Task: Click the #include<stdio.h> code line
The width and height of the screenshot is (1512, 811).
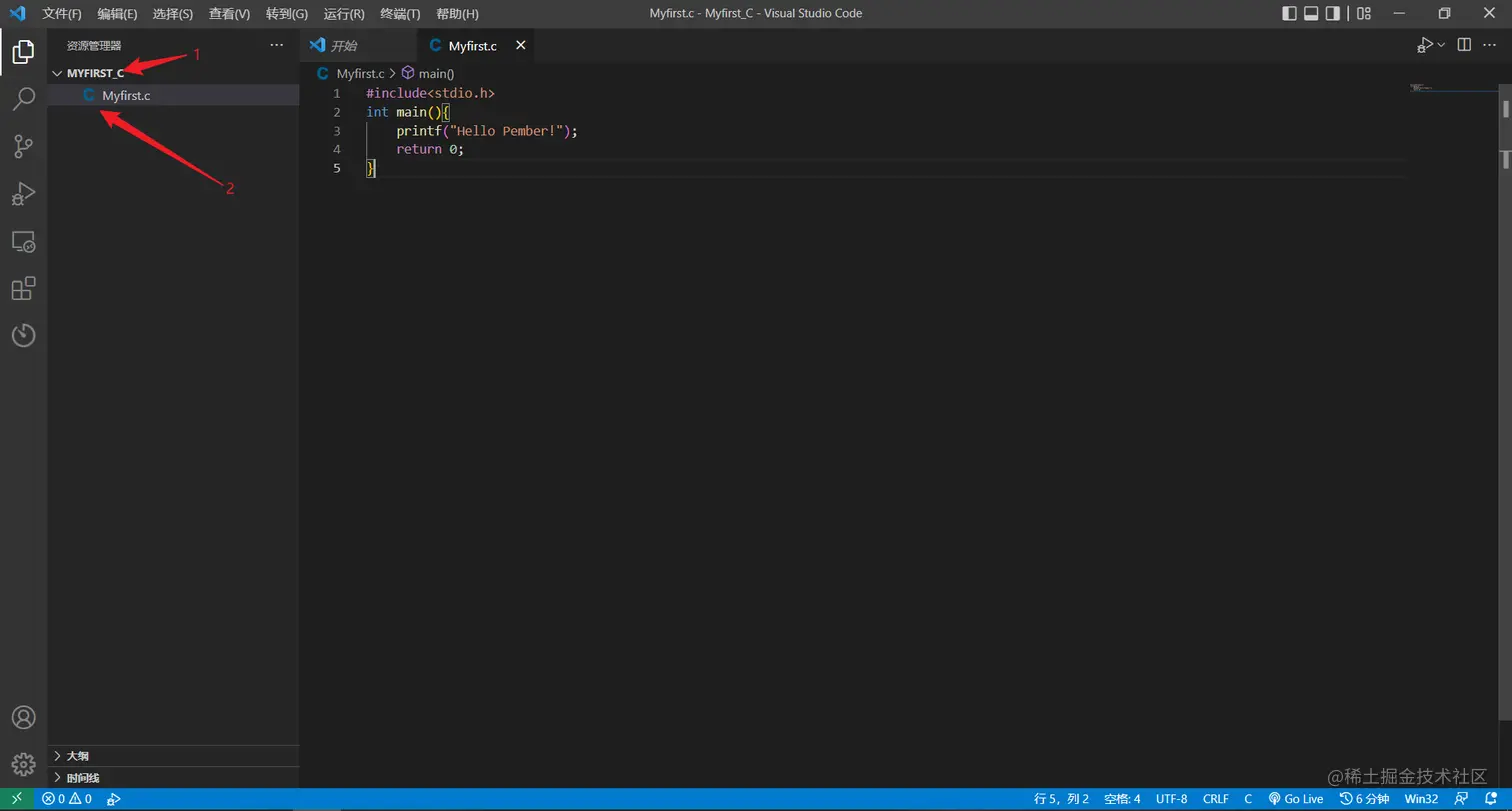Action: pyautogui.click(x=431, y=93)
